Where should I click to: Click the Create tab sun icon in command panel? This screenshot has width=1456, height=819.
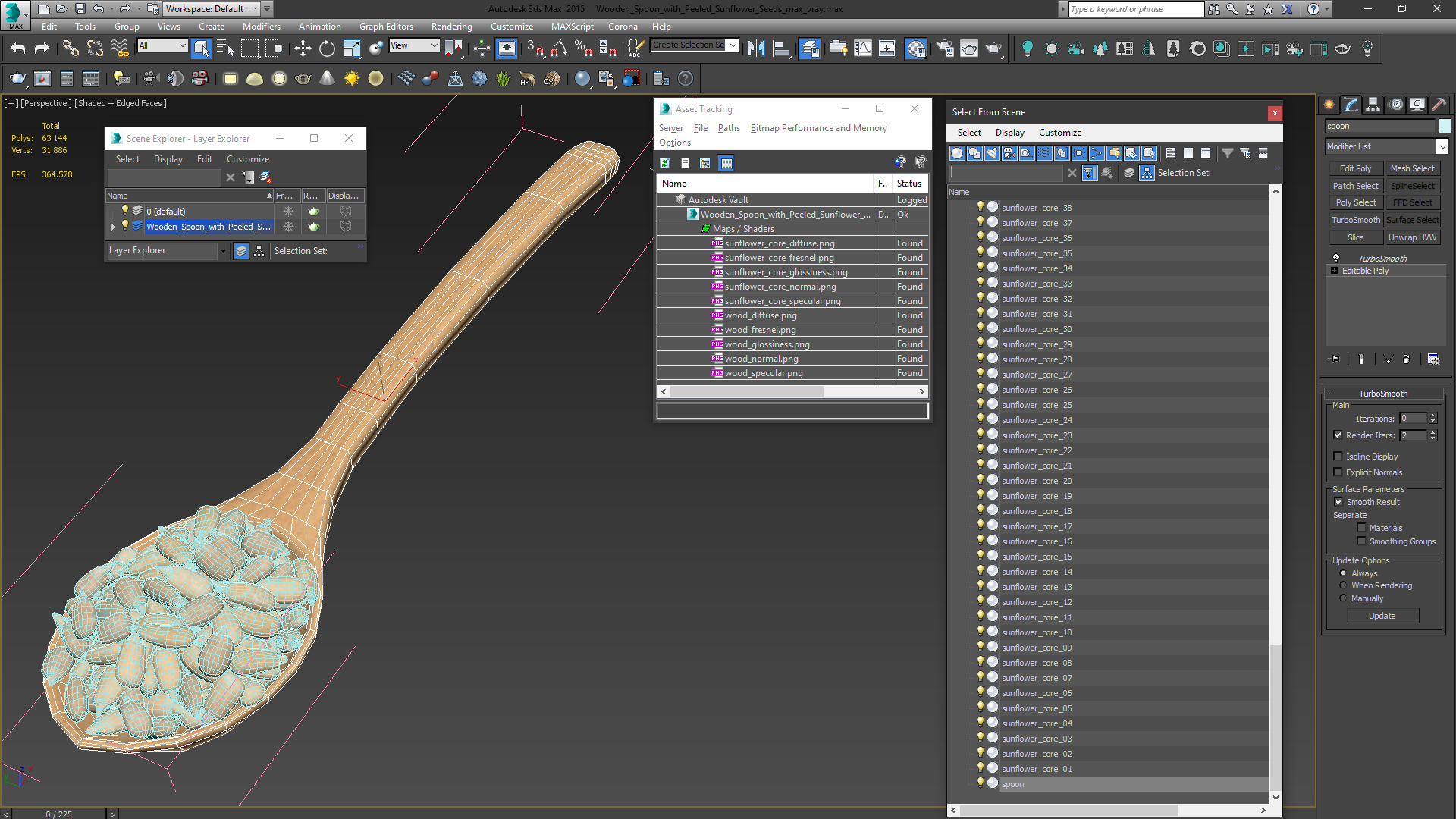point(1329,105)
